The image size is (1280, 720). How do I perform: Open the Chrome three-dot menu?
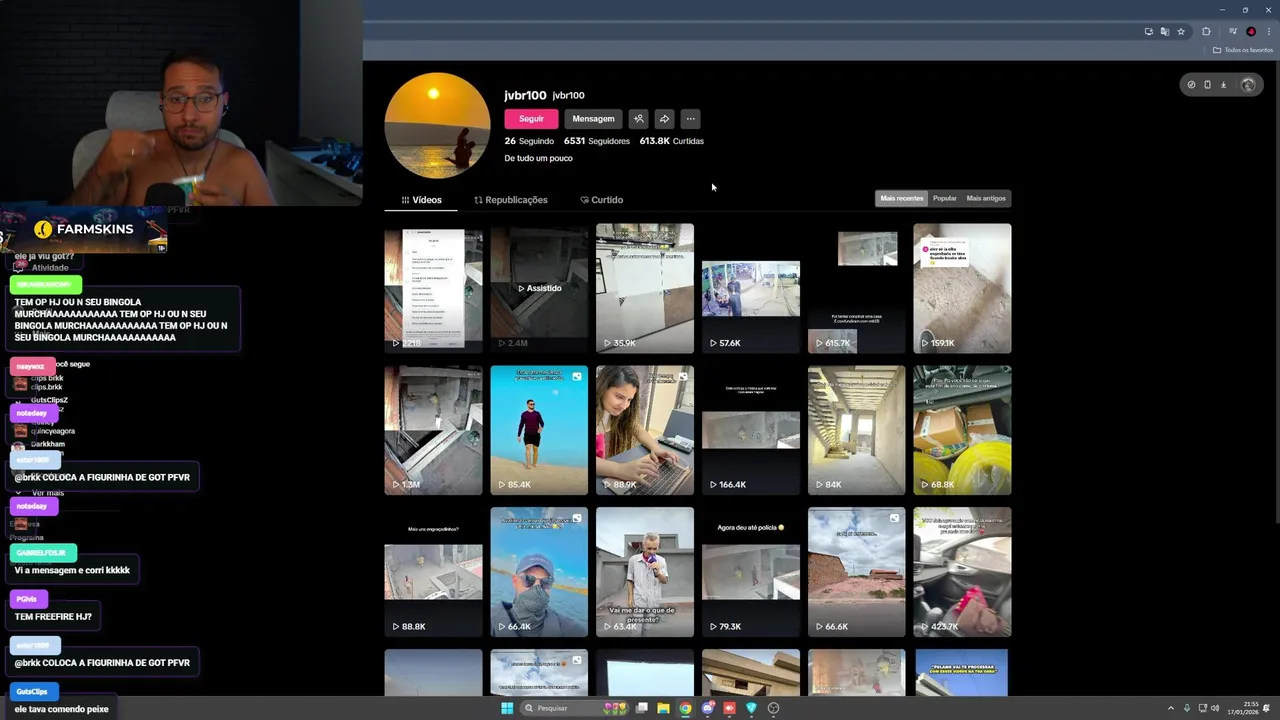tap(1268, 32)
